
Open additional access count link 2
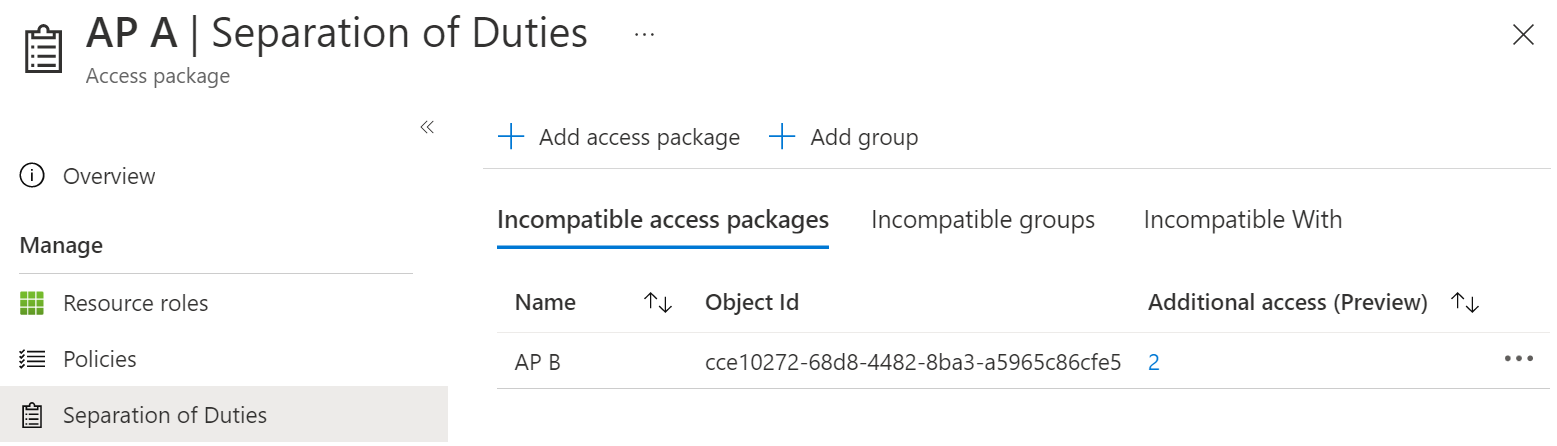1154,362
